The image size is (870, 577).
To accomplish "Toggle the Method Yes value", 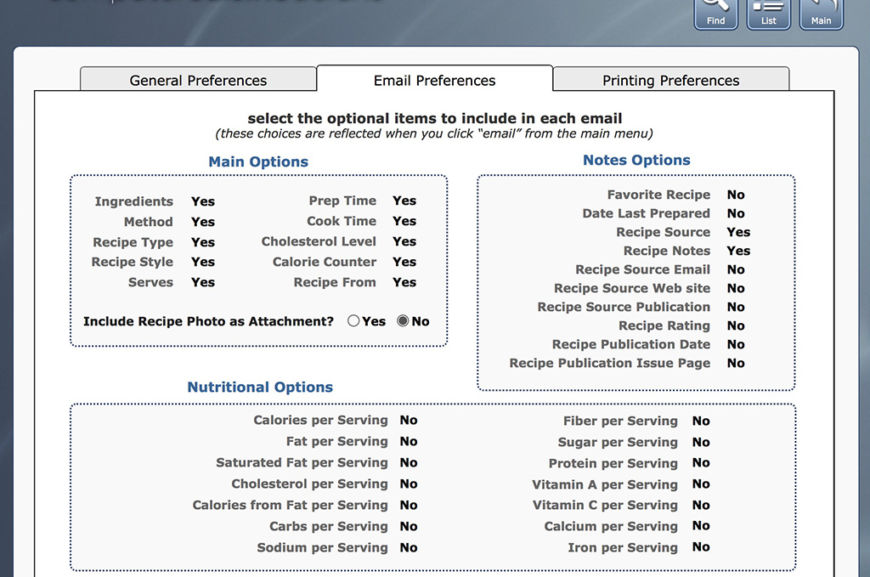I will (x=203, y=222).
